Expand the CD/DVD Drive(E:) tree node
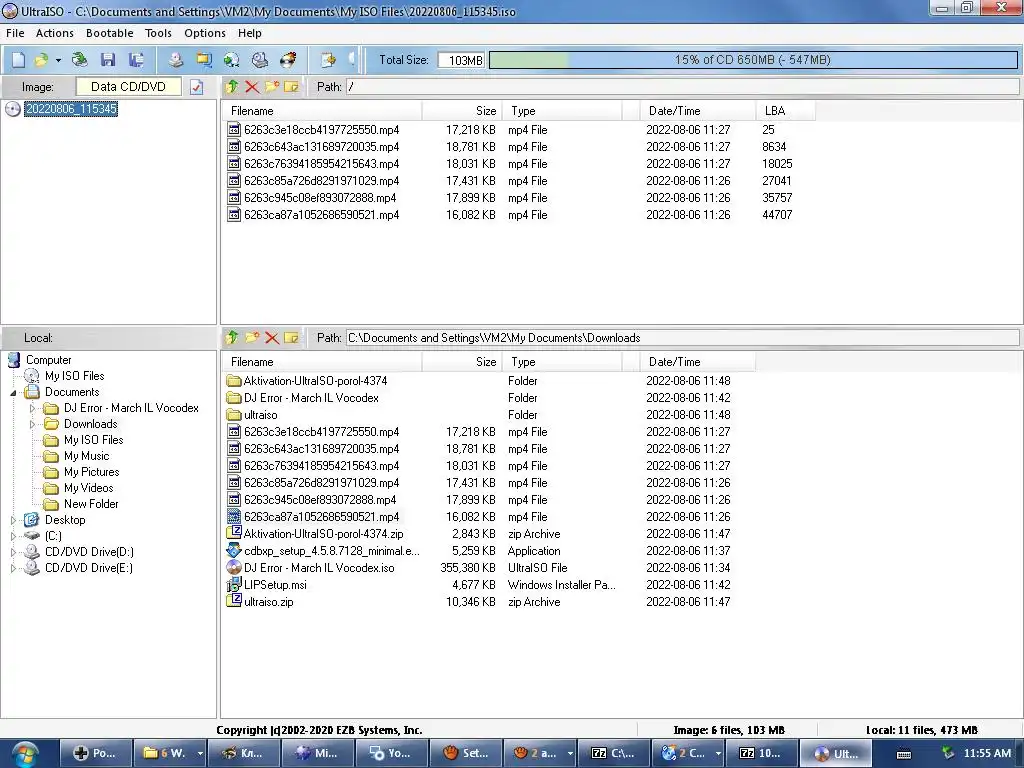This screenshot has width=1024, height=768. 13,568
